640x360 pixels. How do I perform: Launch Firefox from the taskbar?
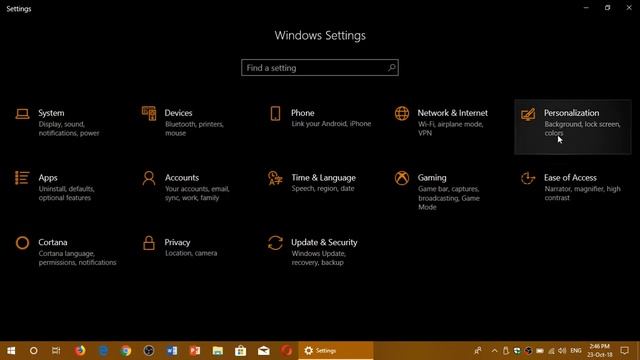click(x=80, y=351)
